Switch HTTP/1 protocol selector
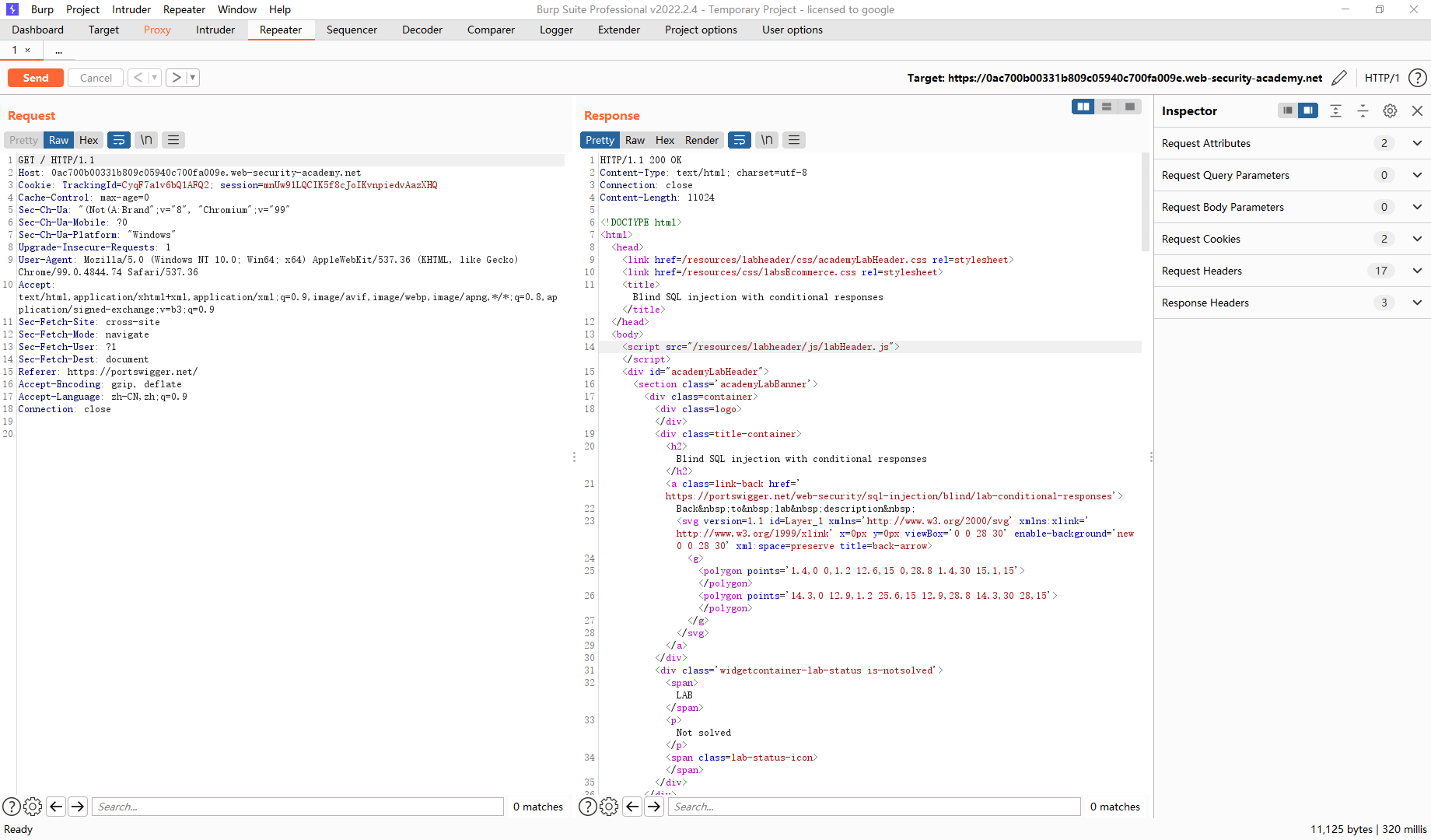Image resolution: width=1431 pixels, height=840 pixels. [x=1381, y=78]
